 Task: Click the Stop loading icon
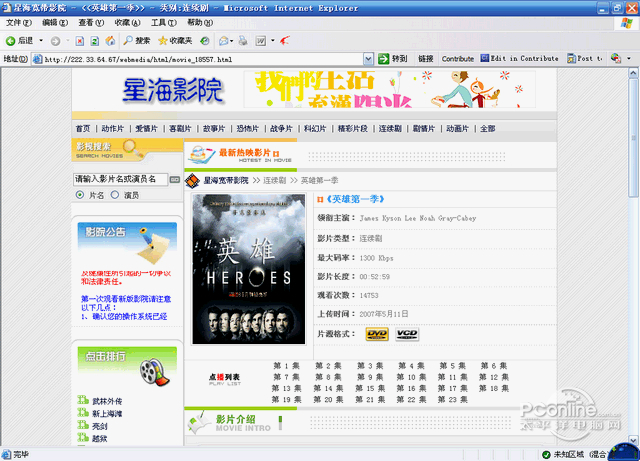(80, 41)
